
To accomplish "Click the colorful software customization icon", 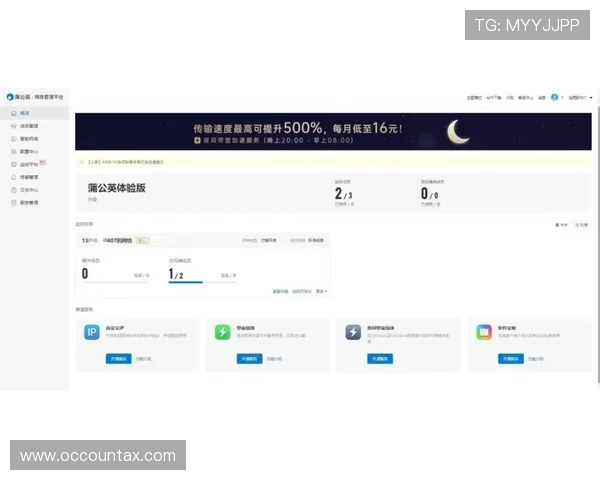I will (x=484, y=332).
